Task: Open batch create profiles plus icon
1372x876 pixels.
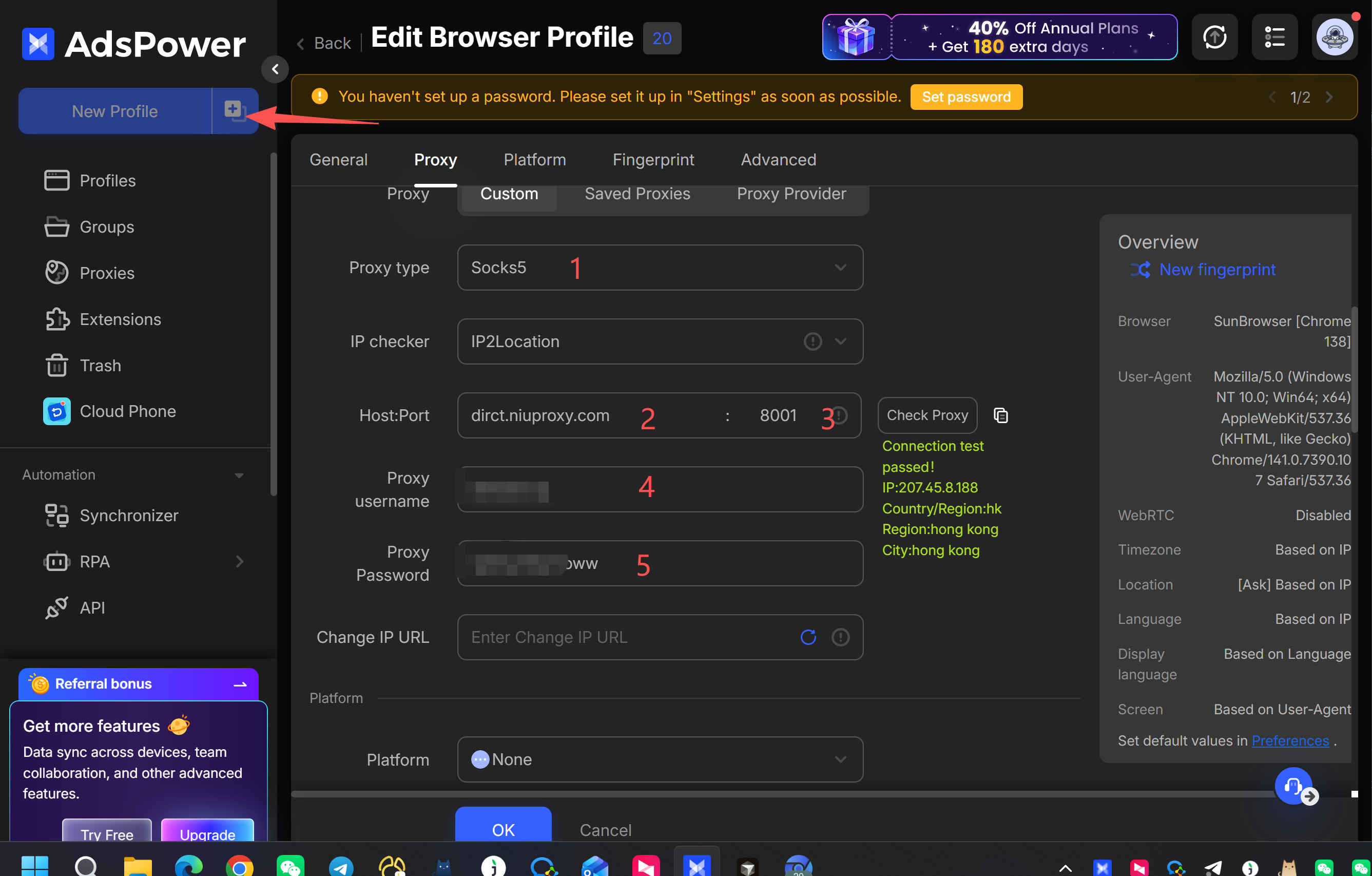Action: (x=235, y=110)
